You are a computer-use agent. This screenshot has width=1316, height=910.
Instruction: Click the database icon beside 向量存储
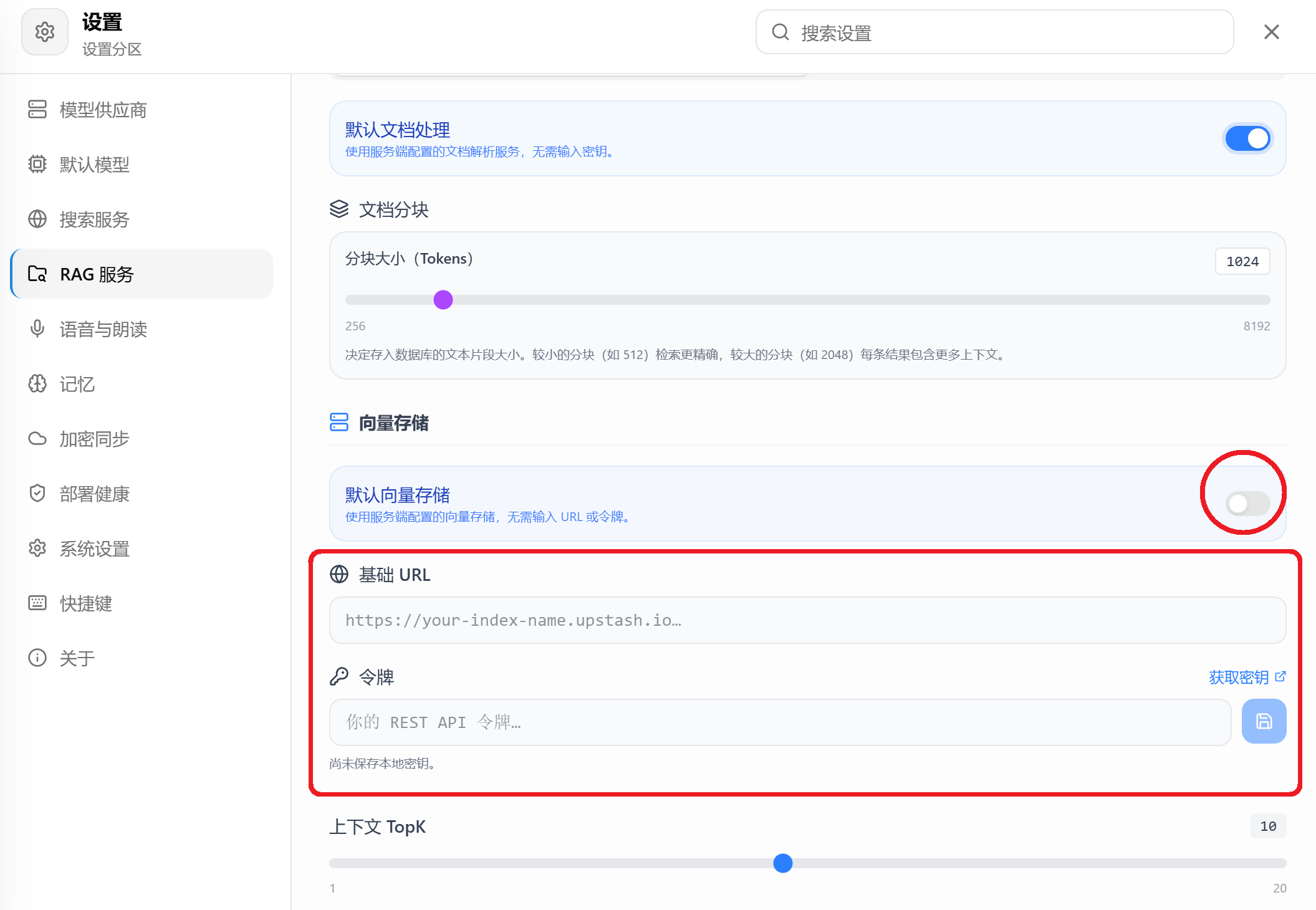(339, 423)
